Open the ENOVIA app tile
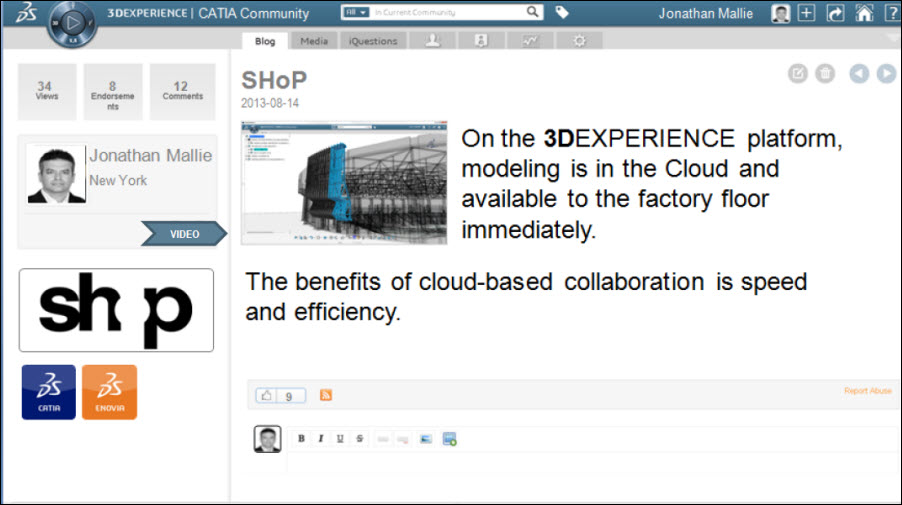The height and width of the screenshot is (505, 902). [x=109, y=392]
